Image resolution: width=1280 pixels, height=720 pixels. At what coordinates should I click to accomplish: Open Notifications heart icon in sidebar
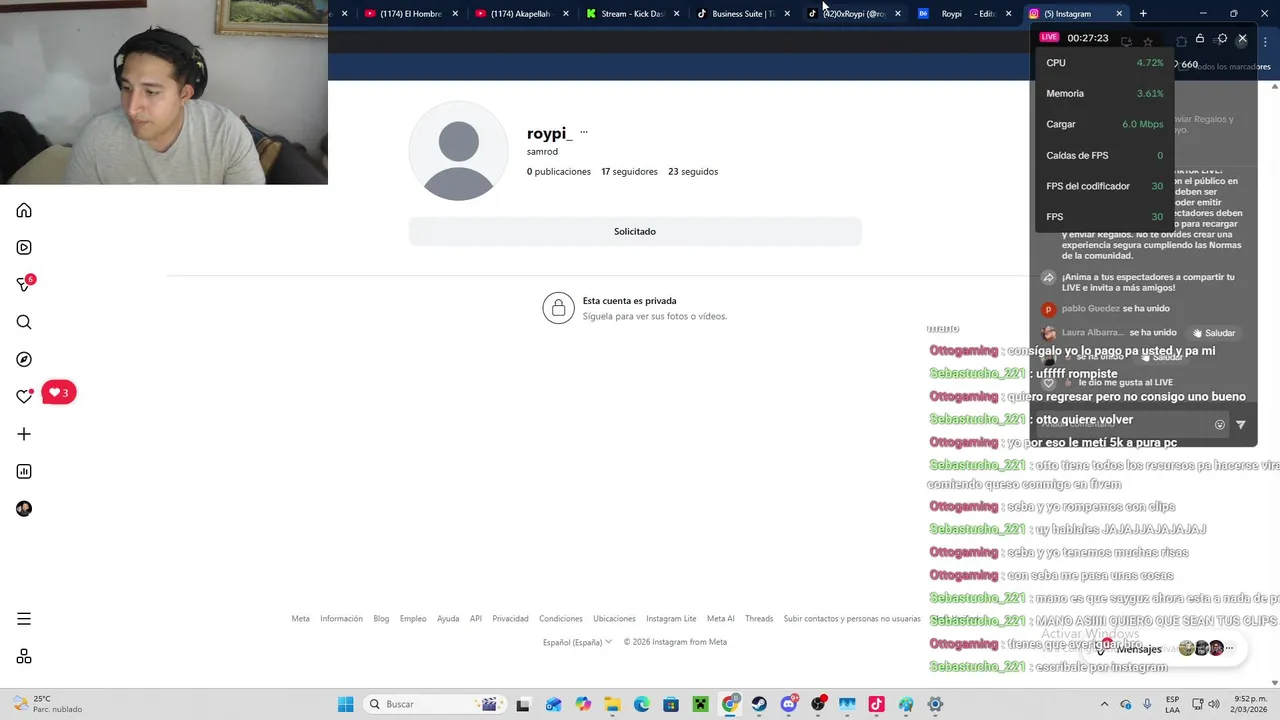[24, 396]
